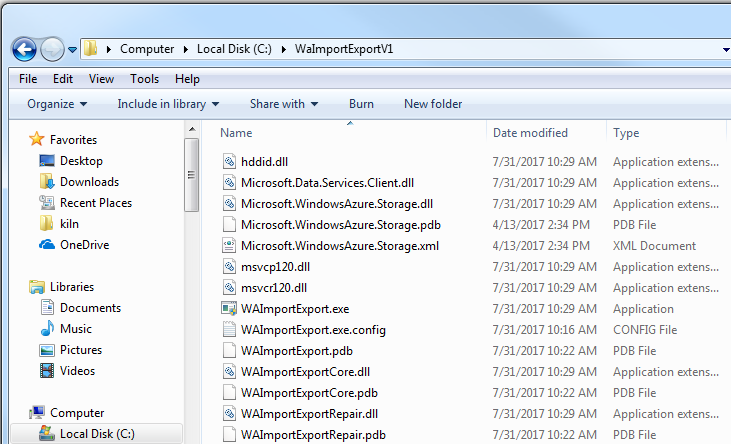Click the Burn toolbar button
Screen dimensions: 731x444
361,104
